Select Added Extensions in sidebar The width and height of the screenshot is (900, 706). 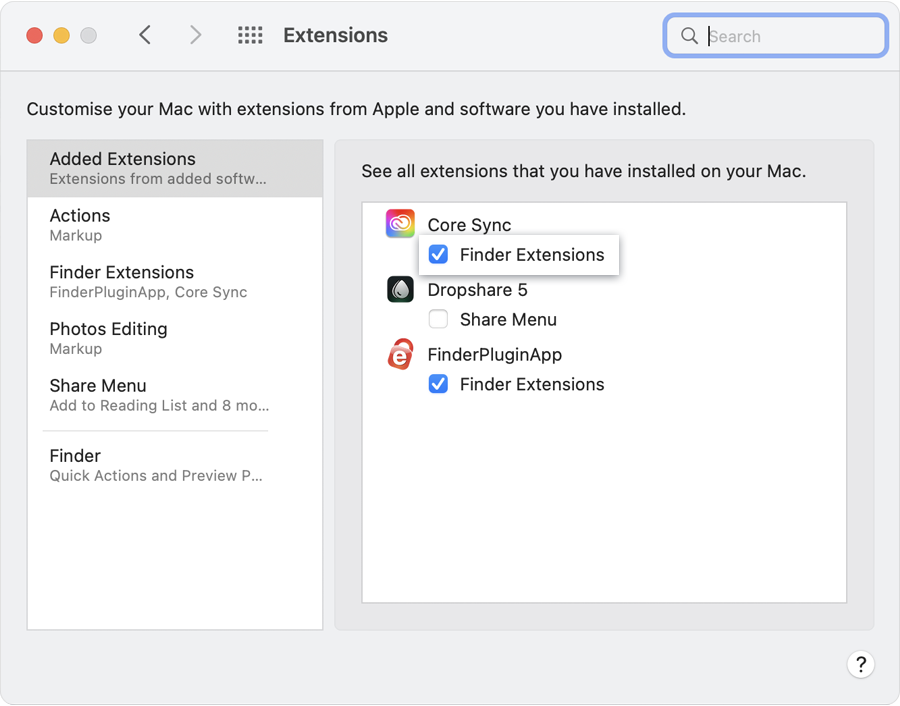[175, 168]
